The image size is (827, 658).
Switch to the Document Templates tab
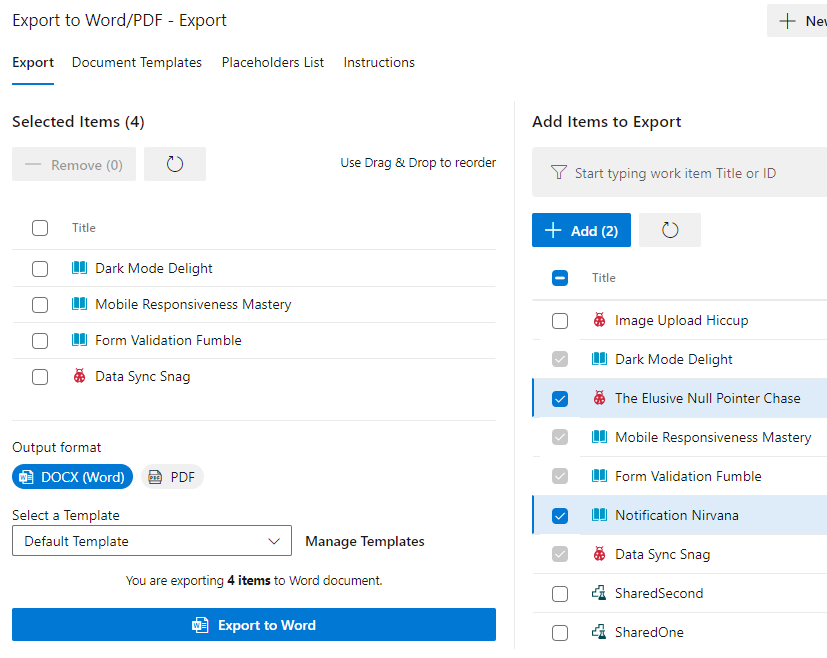click(136, 62)
